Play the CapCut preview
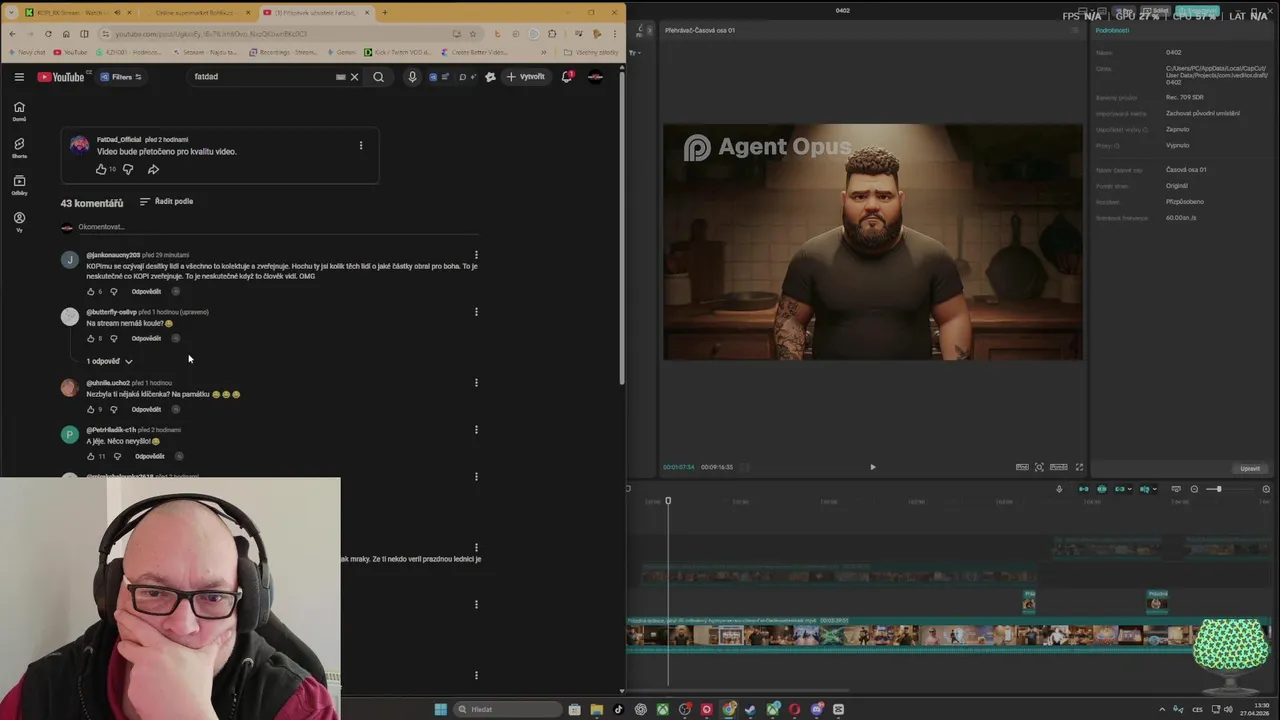Image resolution: width=1280 pixels, height=720 pixels. (x=872, y=467)
